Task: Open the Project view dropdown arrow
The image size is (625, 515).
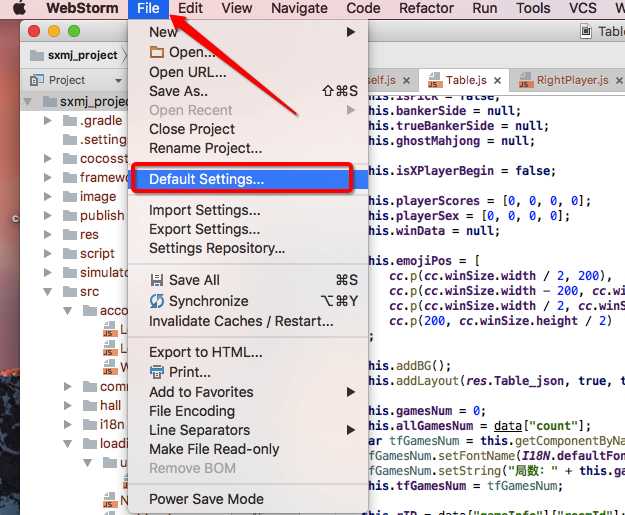Action: pyautogui.click(x=118, y=81)
